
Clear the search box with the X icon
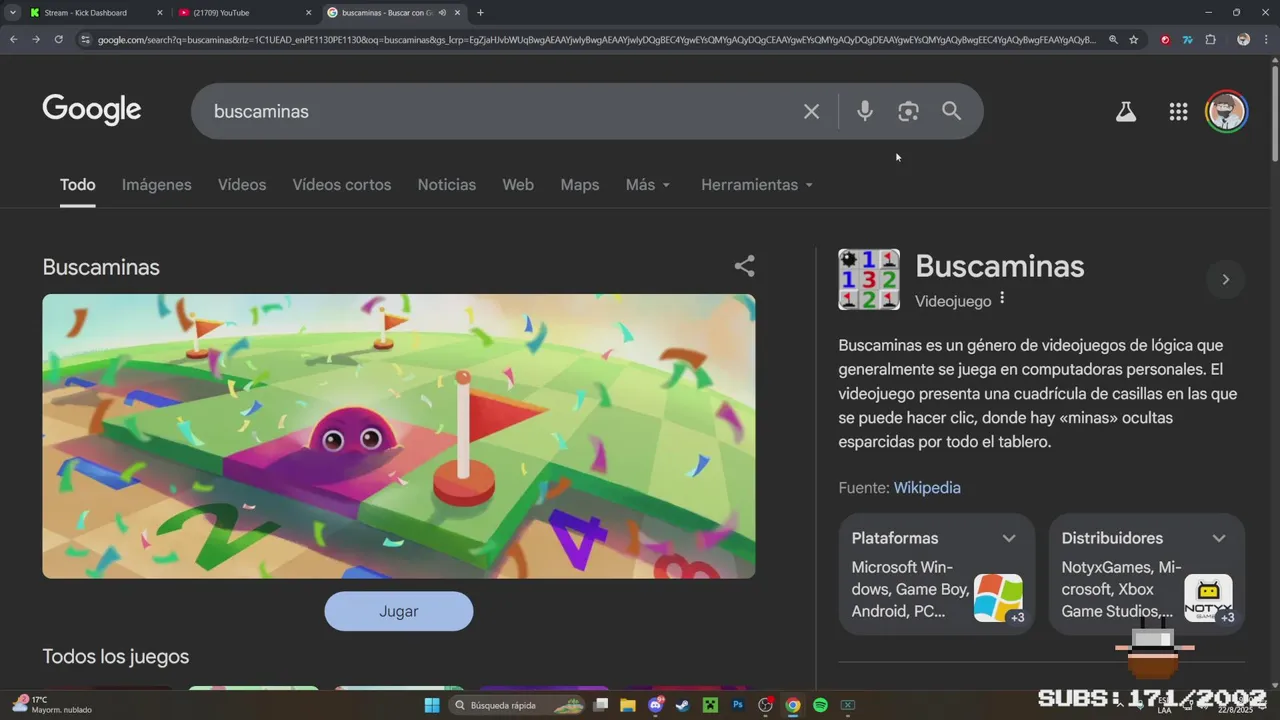[x=811, y=111]
